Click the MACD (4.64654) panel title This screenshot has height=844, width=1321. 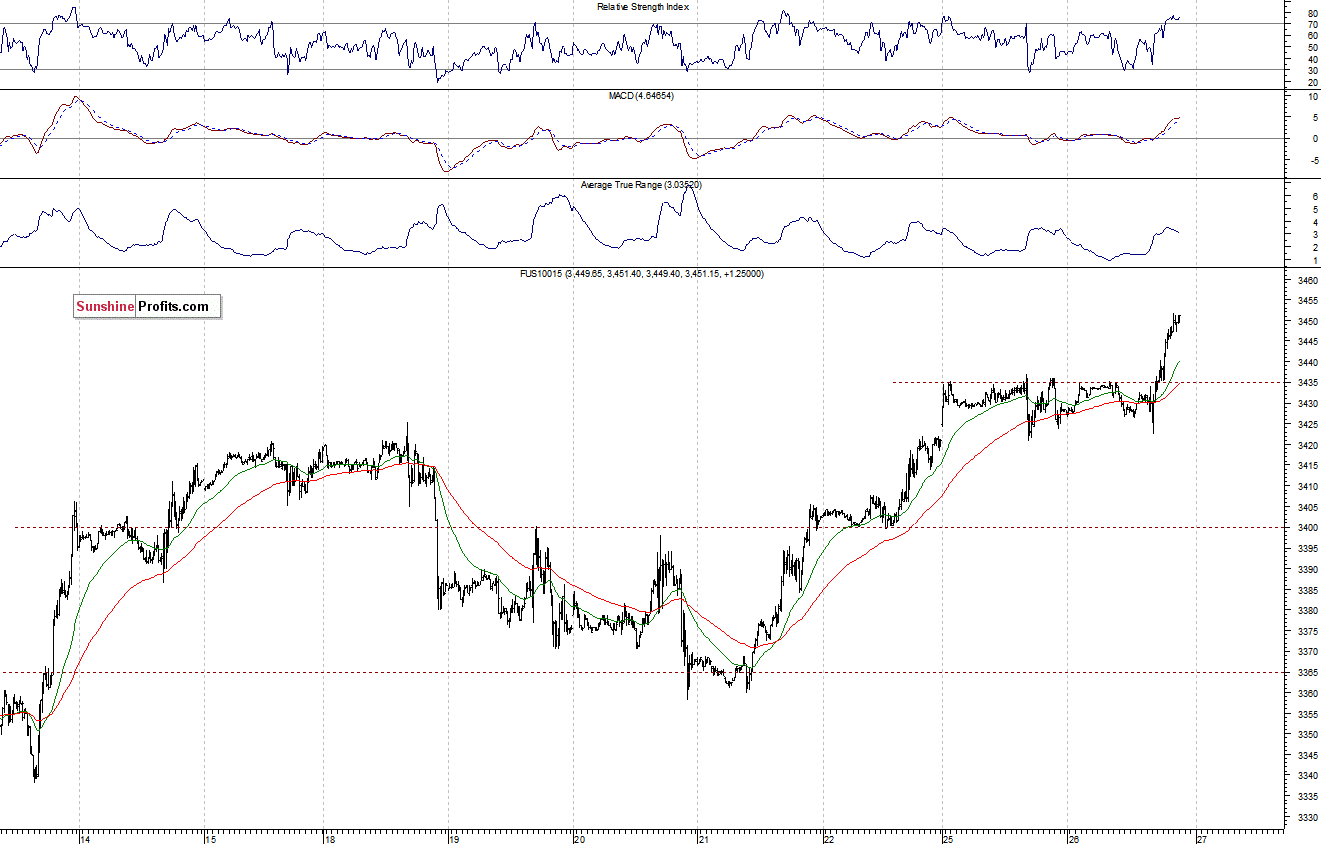pos(643,95)
